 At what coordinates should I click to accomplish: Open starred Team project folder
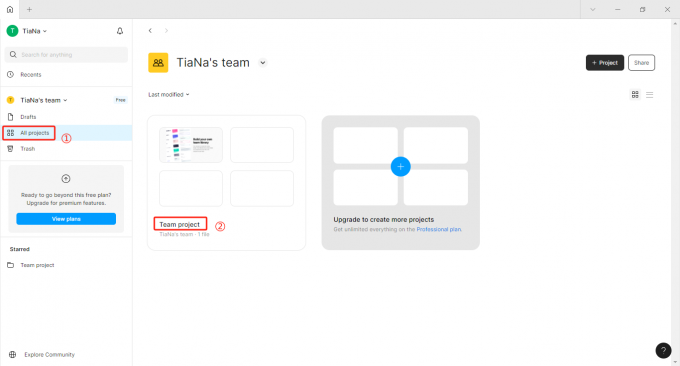tap(37, 265)
